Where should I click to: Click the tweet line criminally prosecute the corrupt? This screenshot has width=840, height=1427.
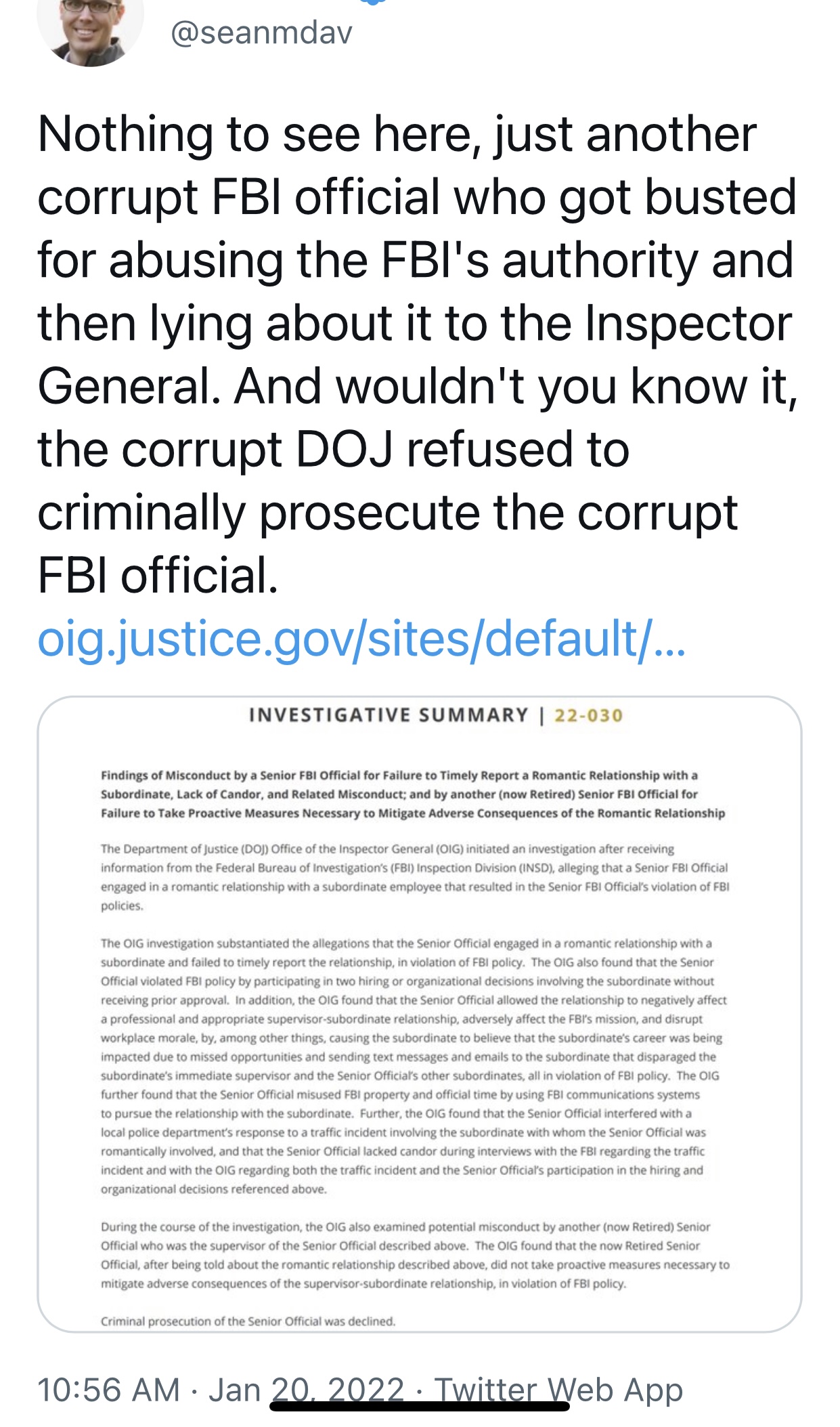387,513
